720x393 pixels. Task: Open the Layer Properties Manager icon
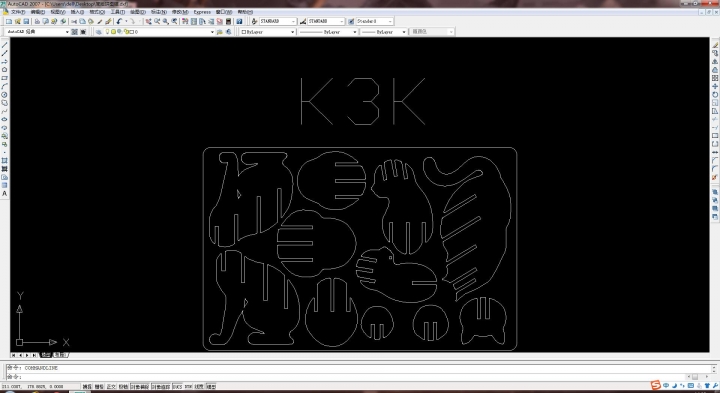[98, 32]
